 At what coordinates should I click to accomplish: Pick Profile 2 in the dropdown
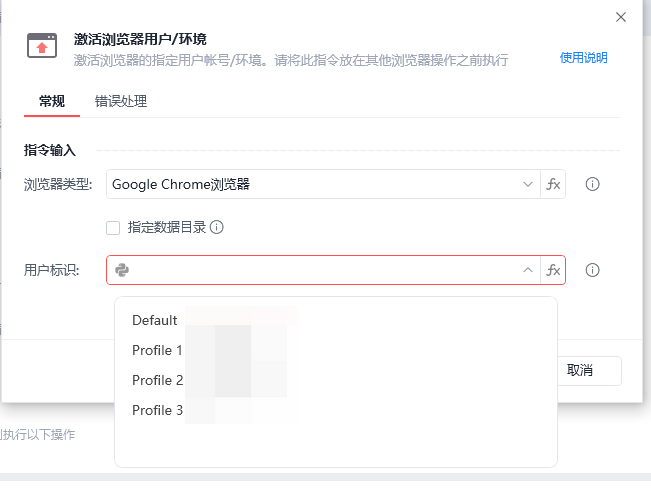click(x=158, y=380)
